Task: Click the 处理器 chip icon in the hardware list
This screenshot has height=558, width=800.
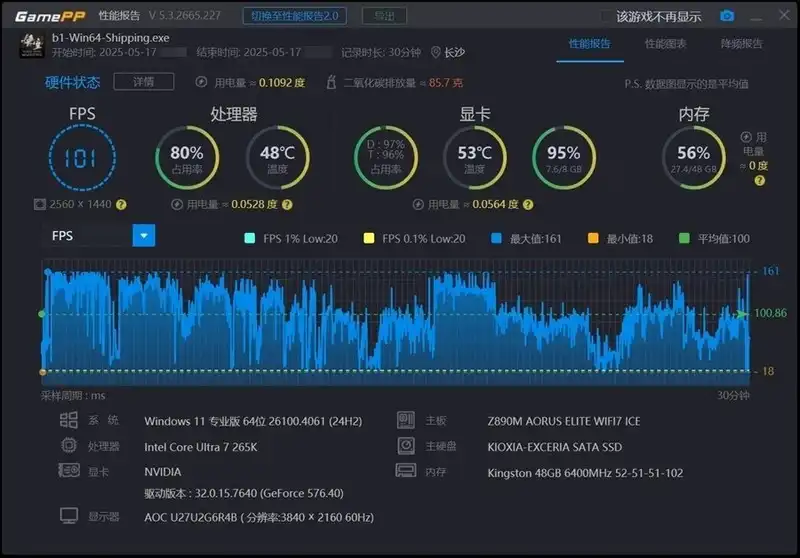Action: (69, 445)
